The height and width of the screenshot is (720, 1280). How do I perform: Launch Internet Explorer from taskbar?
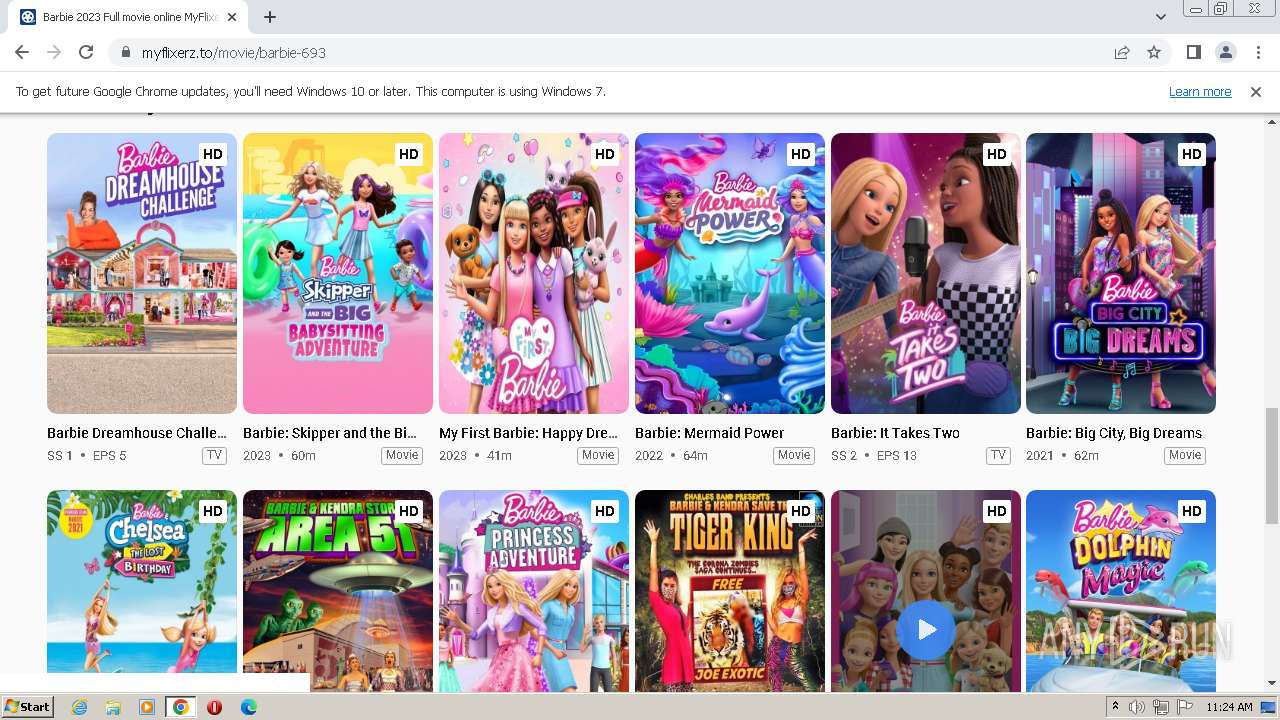(79, 707)
